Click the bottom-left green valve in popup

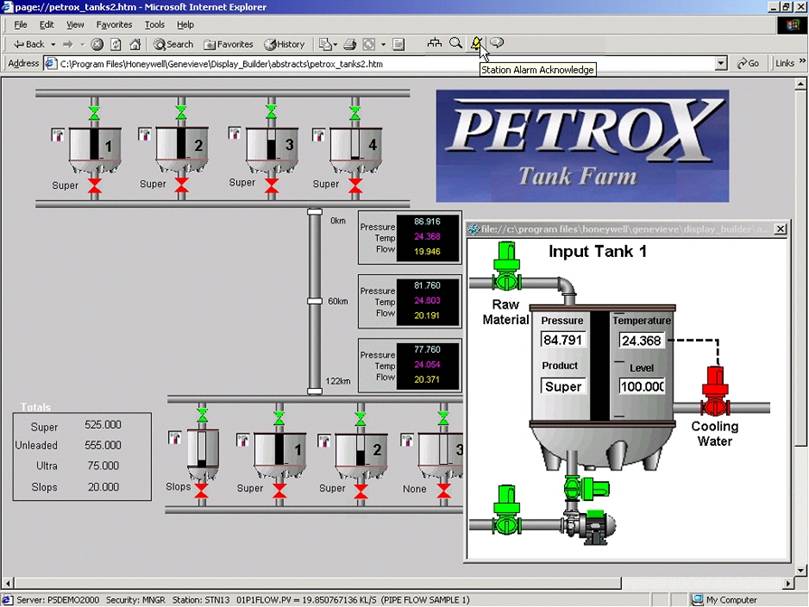point(506,510)
